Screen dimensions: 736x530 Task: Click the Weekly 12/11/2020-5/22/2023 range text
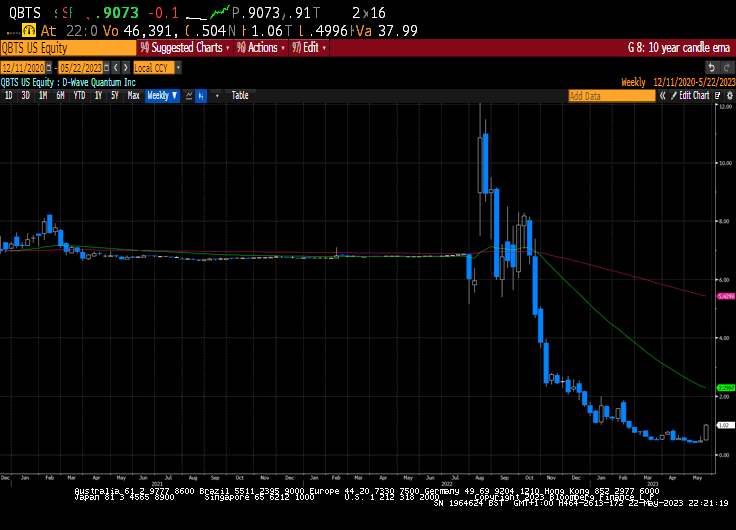coord(678,83)
